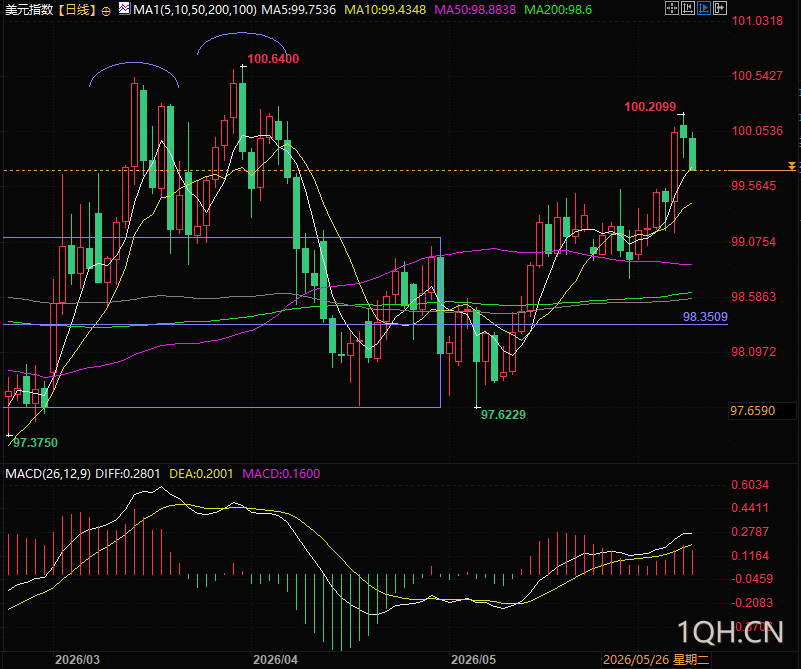Open MACD(26,12,9) indicator settings

pos(48,473)
